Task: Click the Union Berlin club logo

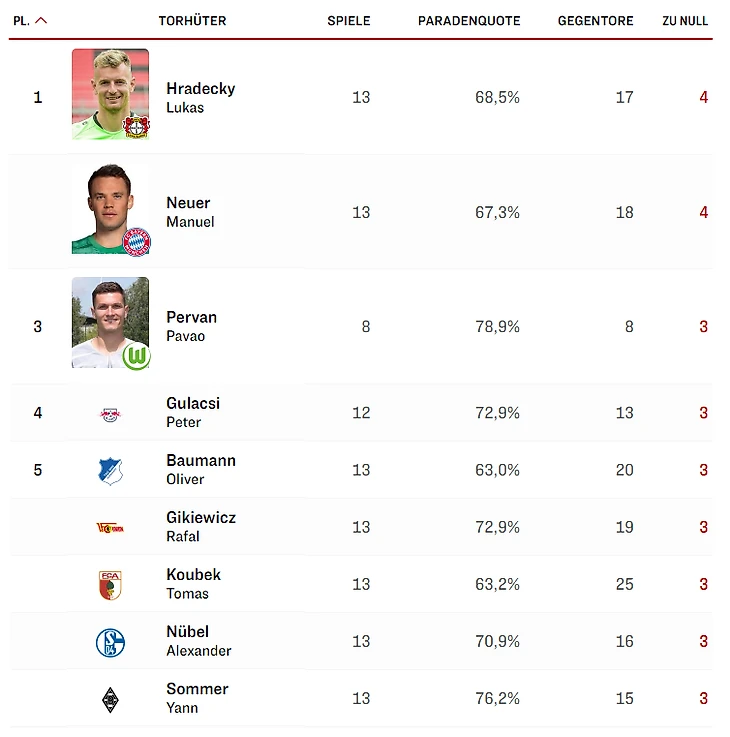Action: pos(110,527)
